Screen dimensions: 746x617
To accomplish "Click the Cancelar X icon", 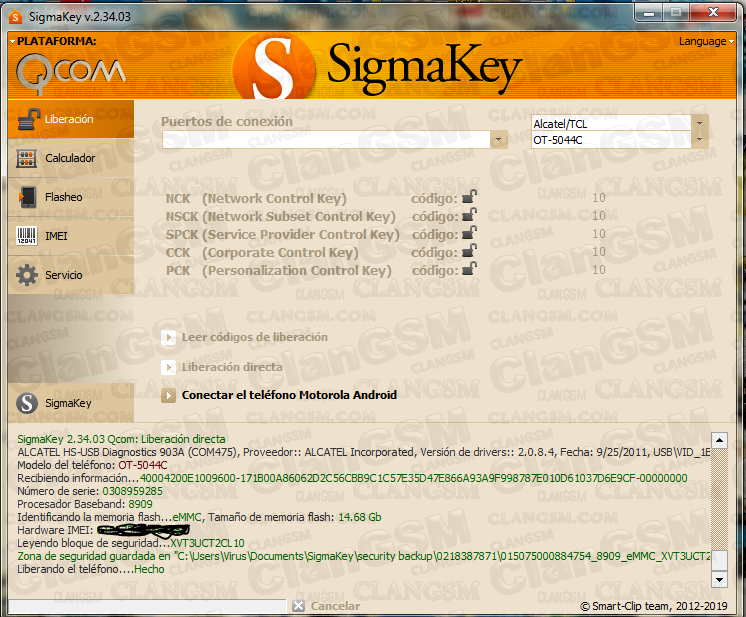I will [298, 606].
